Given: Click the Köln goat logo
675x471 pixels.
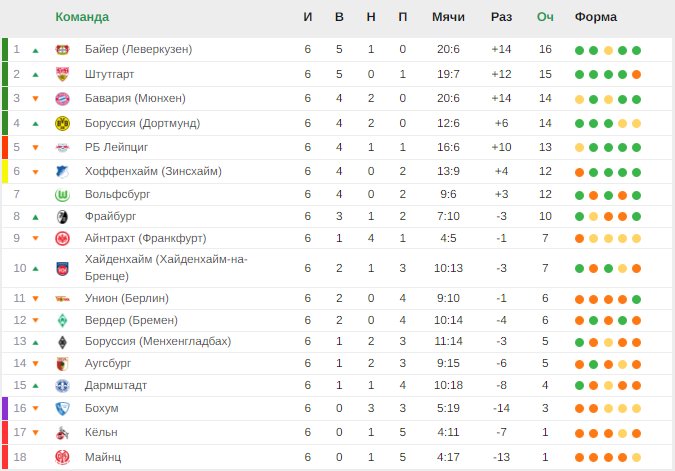Looking at the screenshot, I should pos(62,433).
